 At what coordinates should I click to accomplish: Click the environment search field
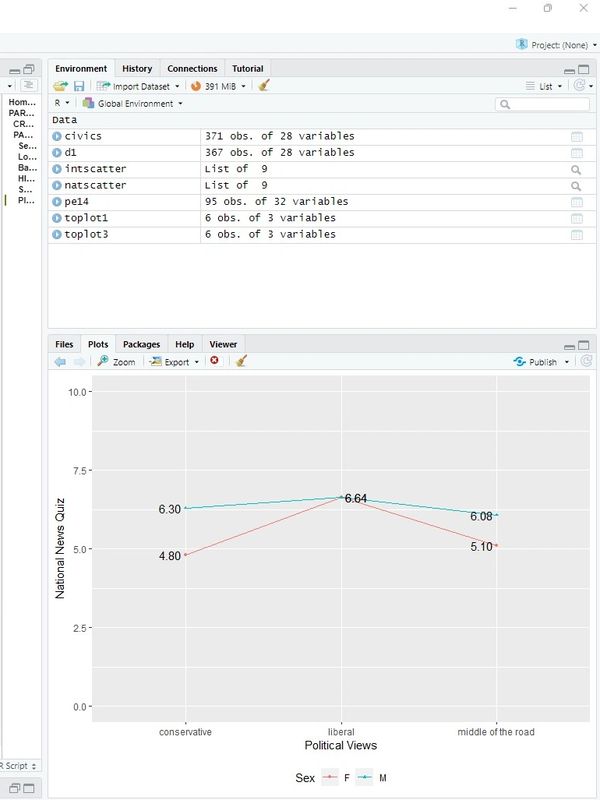tap(547, 104)
